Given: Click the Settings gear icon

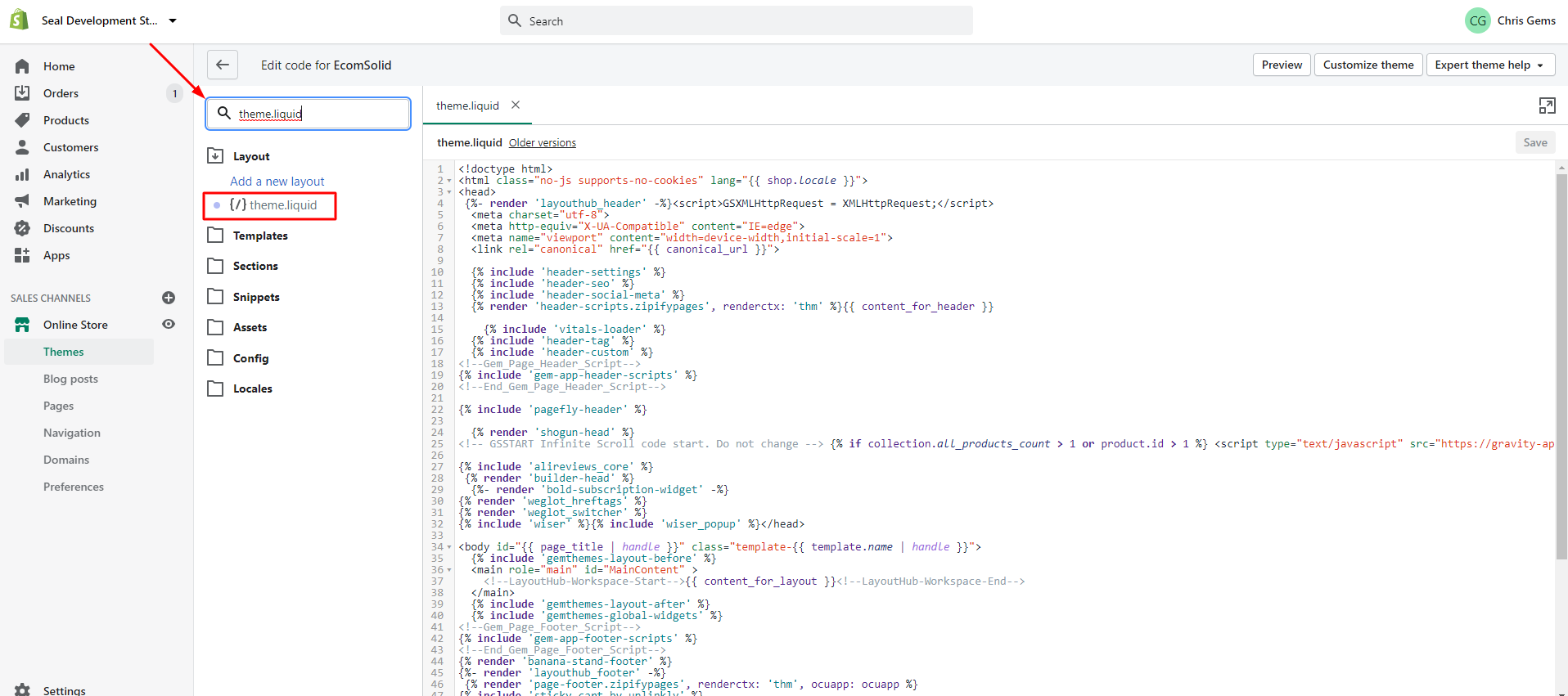Looking at the screenshot, I should coord(22,690).
